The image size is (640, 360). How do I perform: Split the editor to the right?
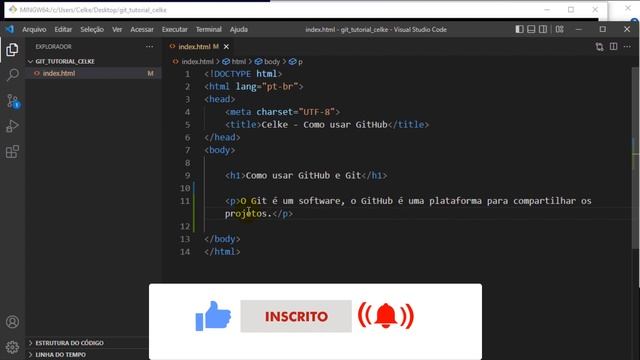click(613, 47)
